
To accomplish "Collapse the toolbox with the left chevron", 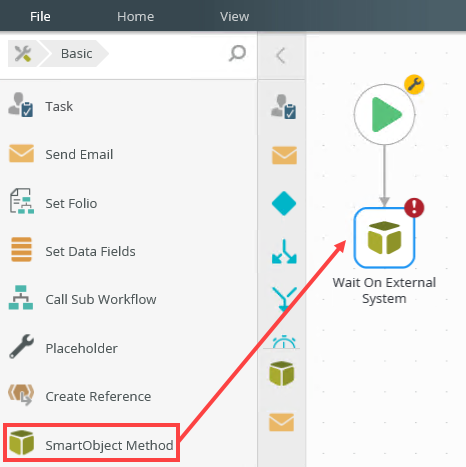I will pos(281,55).
